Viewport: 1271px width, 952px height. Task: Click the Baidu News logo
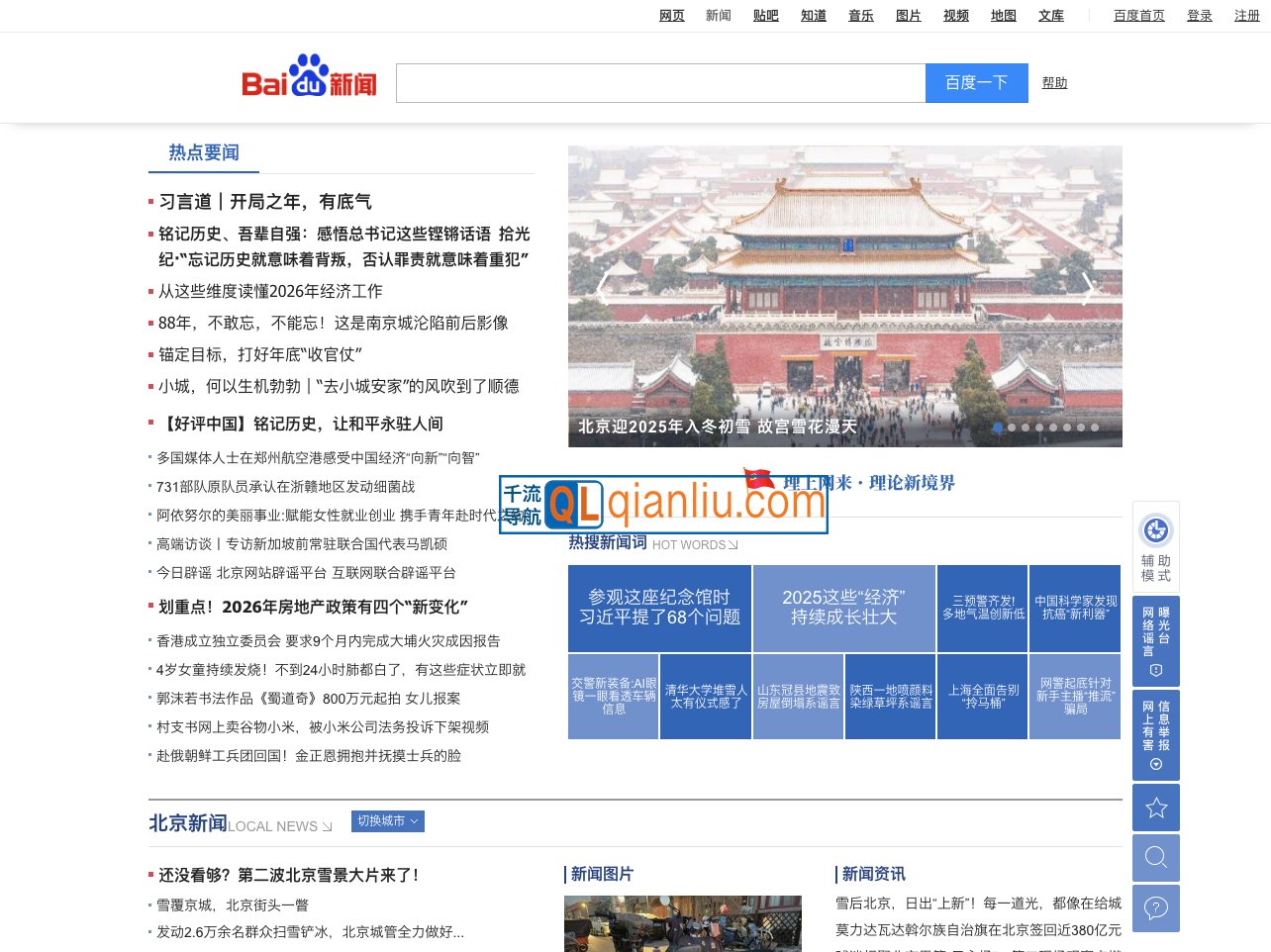pyautogui.click(x=308, y=79)
